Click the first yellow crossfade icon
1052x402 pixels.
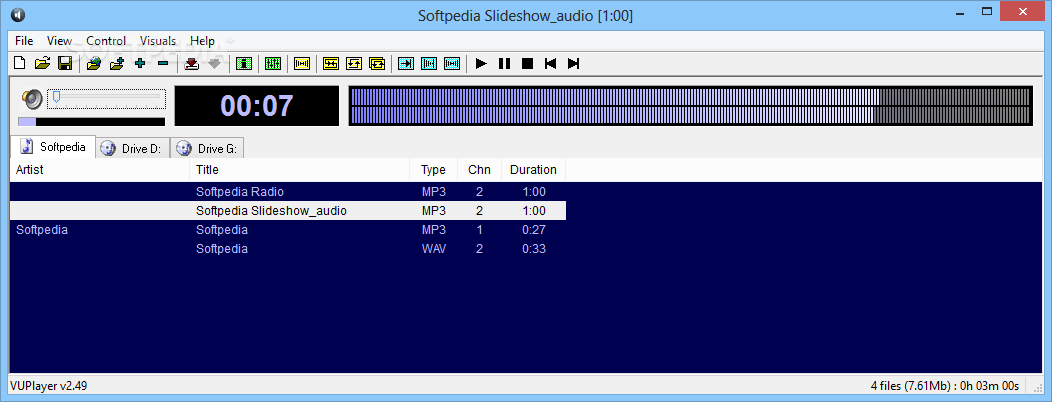pos(302,64)
